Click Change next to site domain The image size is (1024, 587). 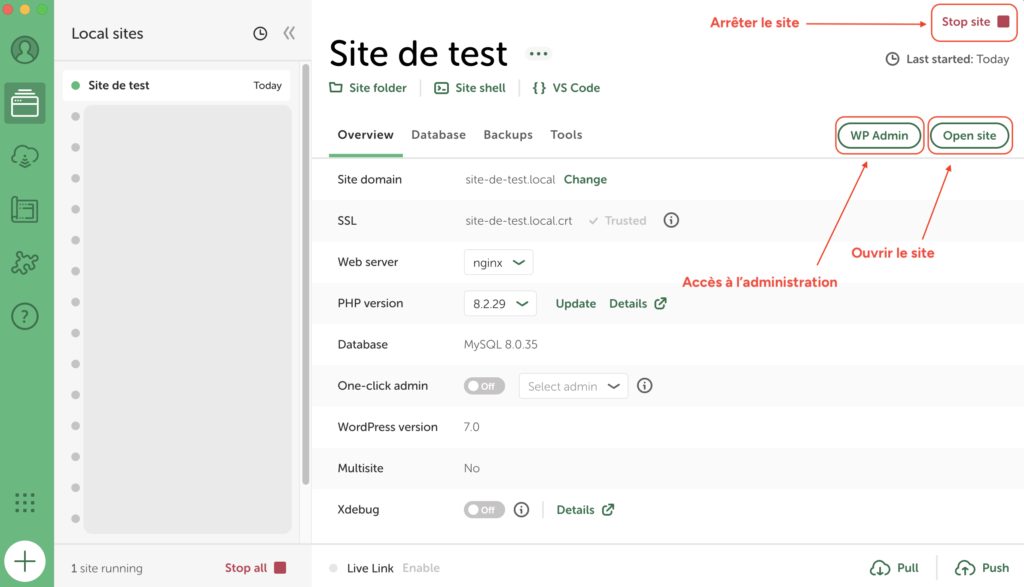pyautogui.click(x=585, y=180)
